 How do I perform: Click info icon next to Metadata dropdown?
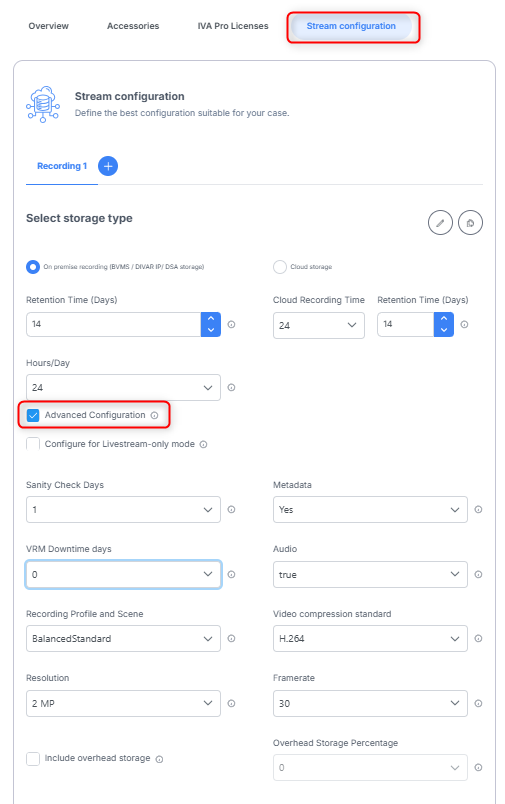coord(478,510)
